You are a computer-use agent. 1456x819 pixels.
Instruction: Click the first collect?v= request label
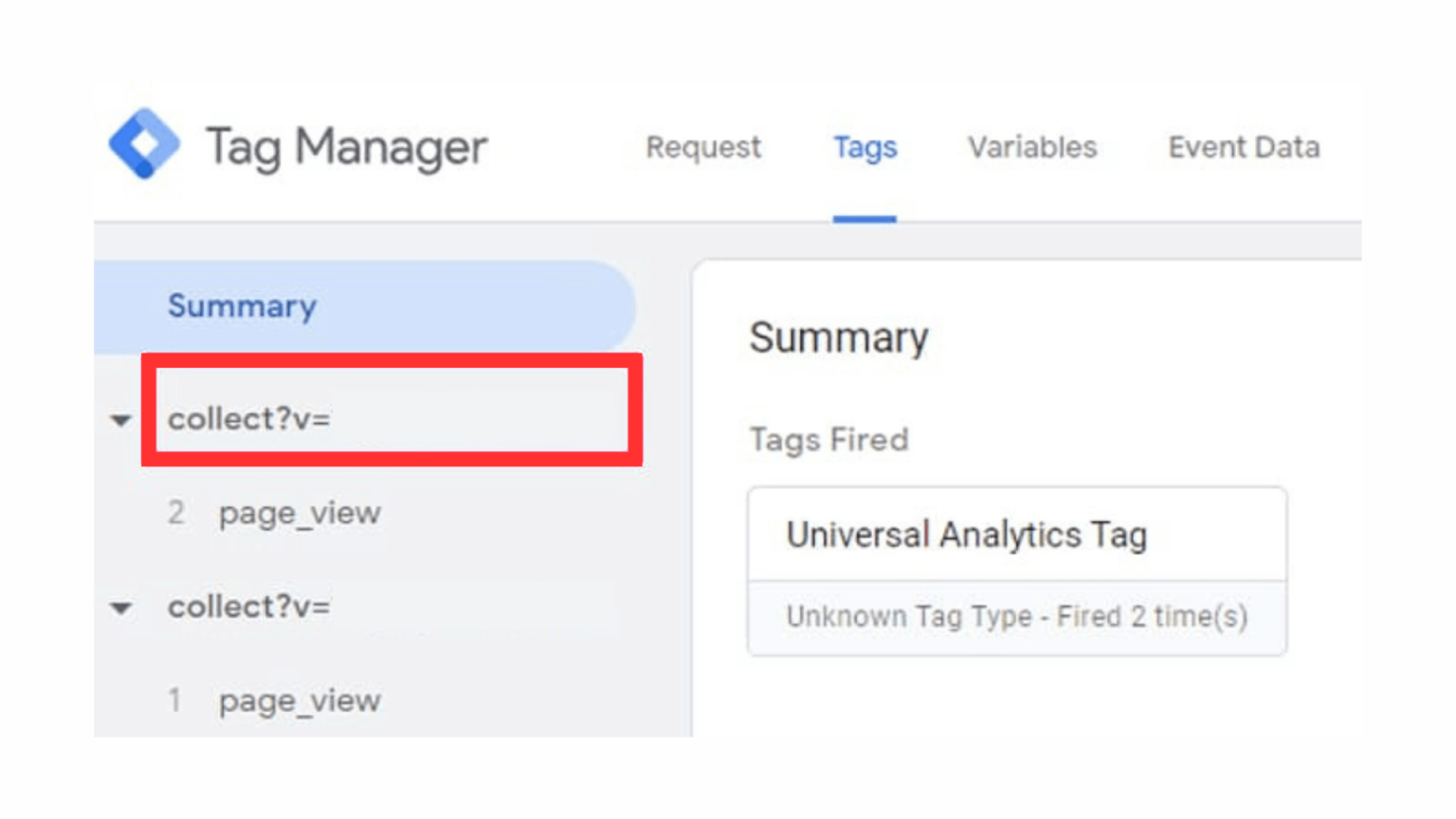pyautogui.click(x=250, y=421)
